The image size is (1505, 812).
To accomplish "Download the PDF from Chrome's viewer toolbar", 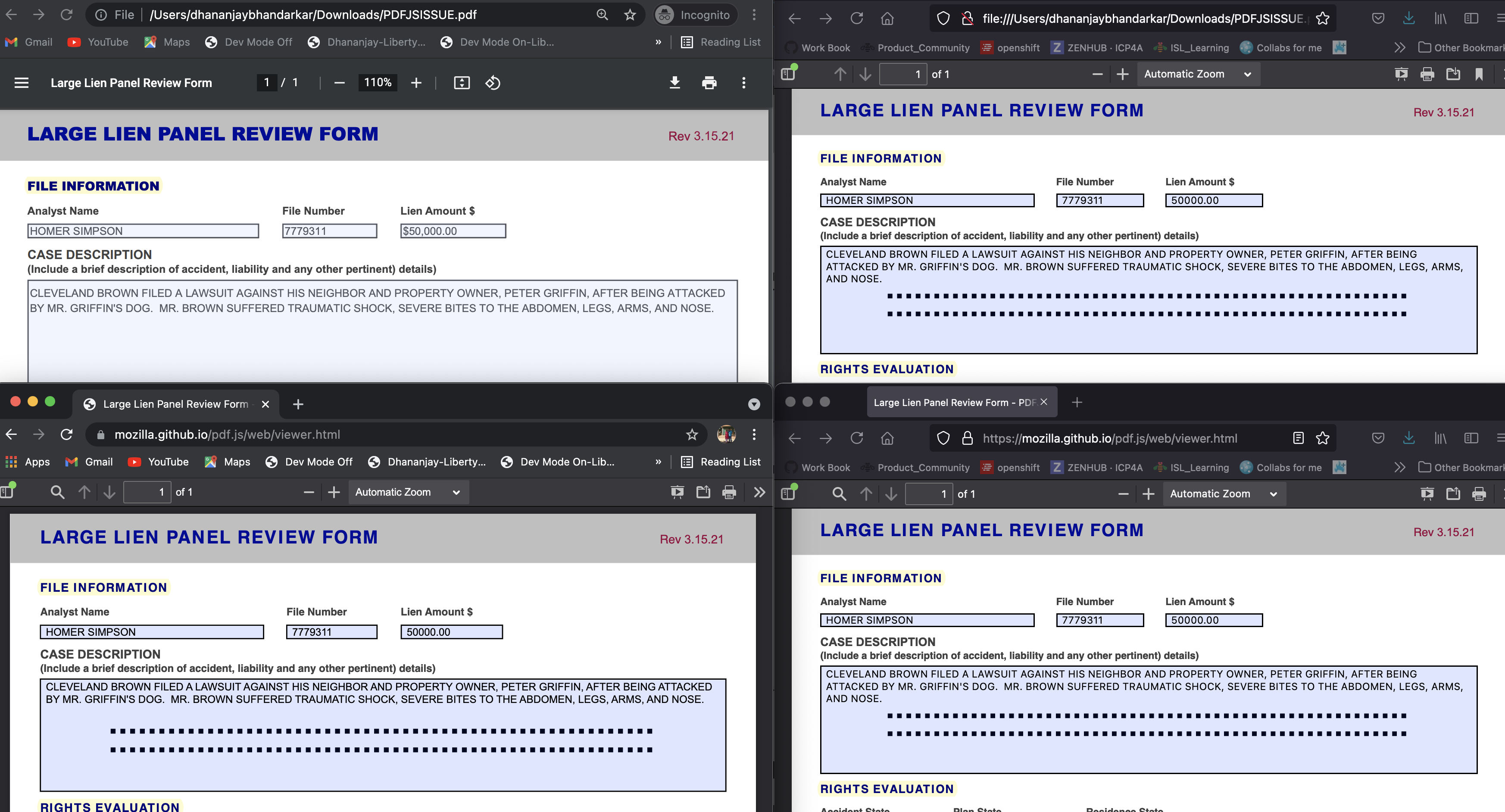I will tap(675, 83).
